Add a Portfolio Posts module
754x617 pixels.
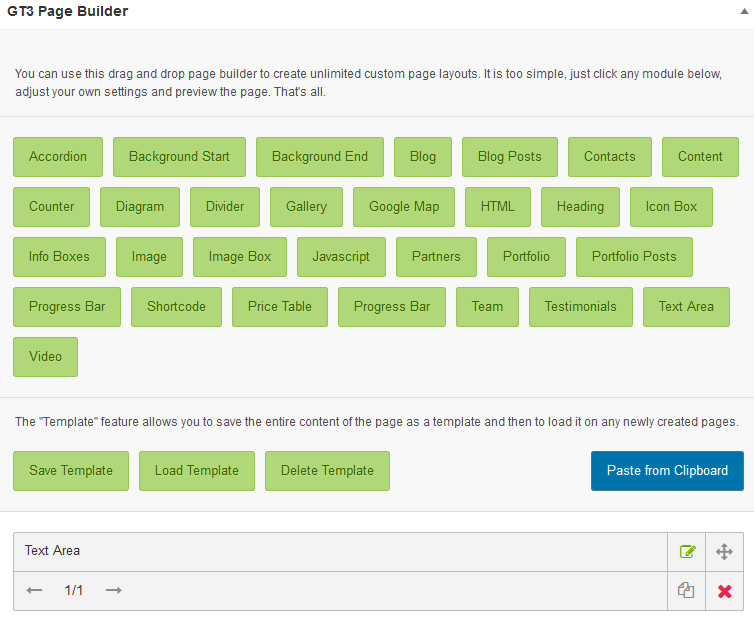[634, 257]
